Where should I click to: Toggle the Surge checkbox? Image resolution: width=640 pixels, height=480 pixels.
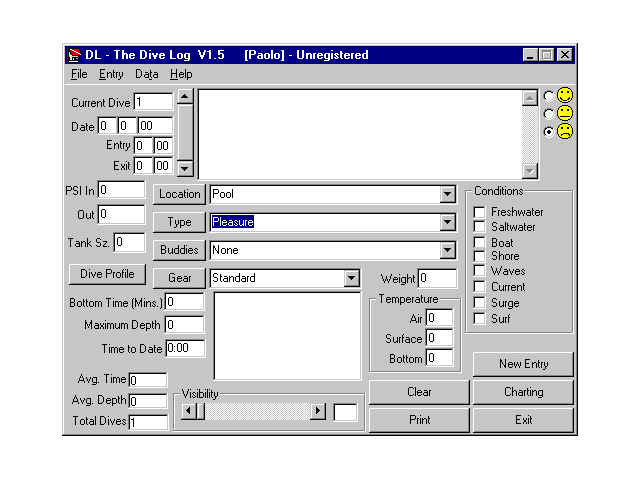point(480,303)
